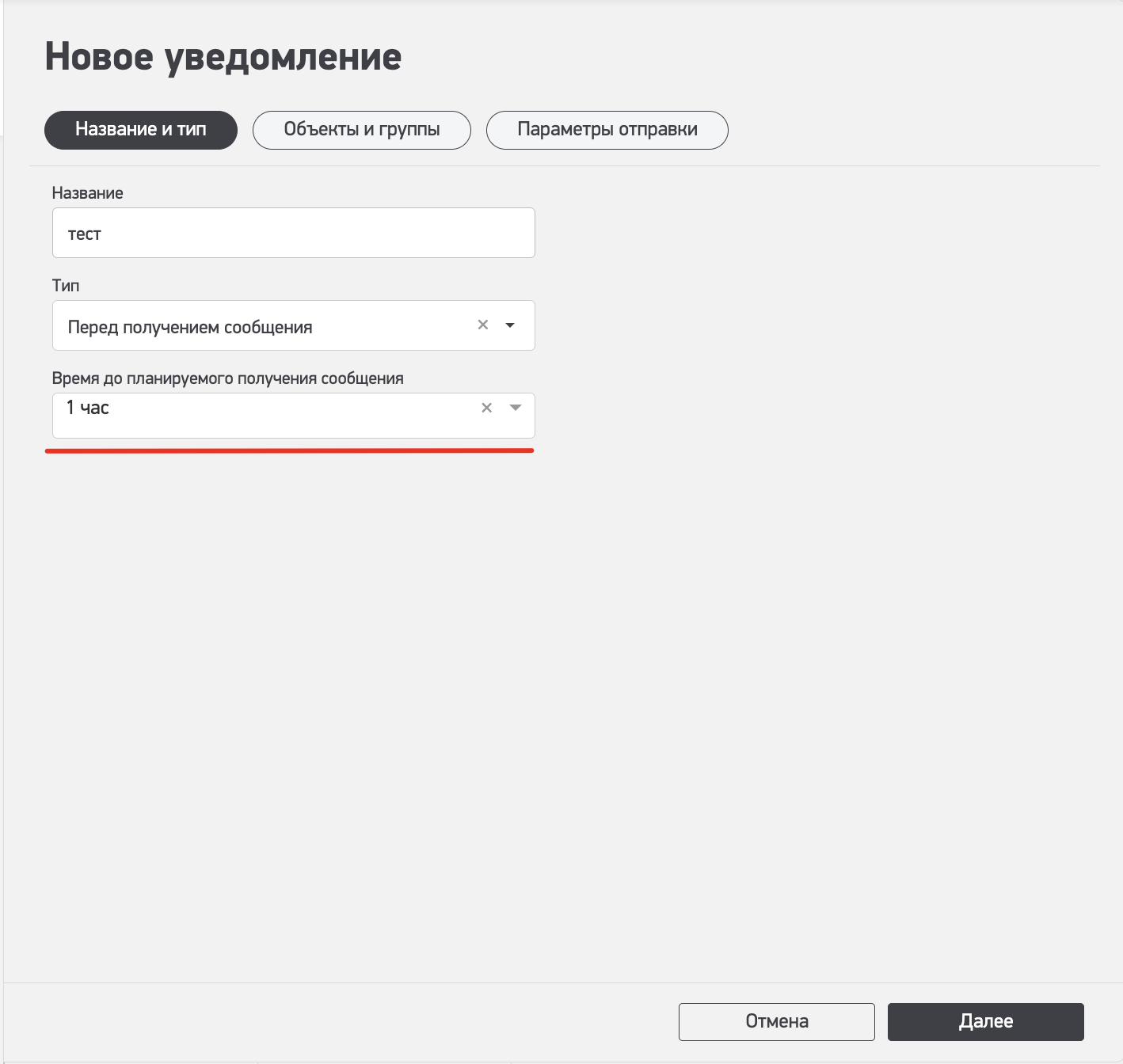
Task: Click the 'Перед получением сообщения' selected value
Action: coord(190,327)
